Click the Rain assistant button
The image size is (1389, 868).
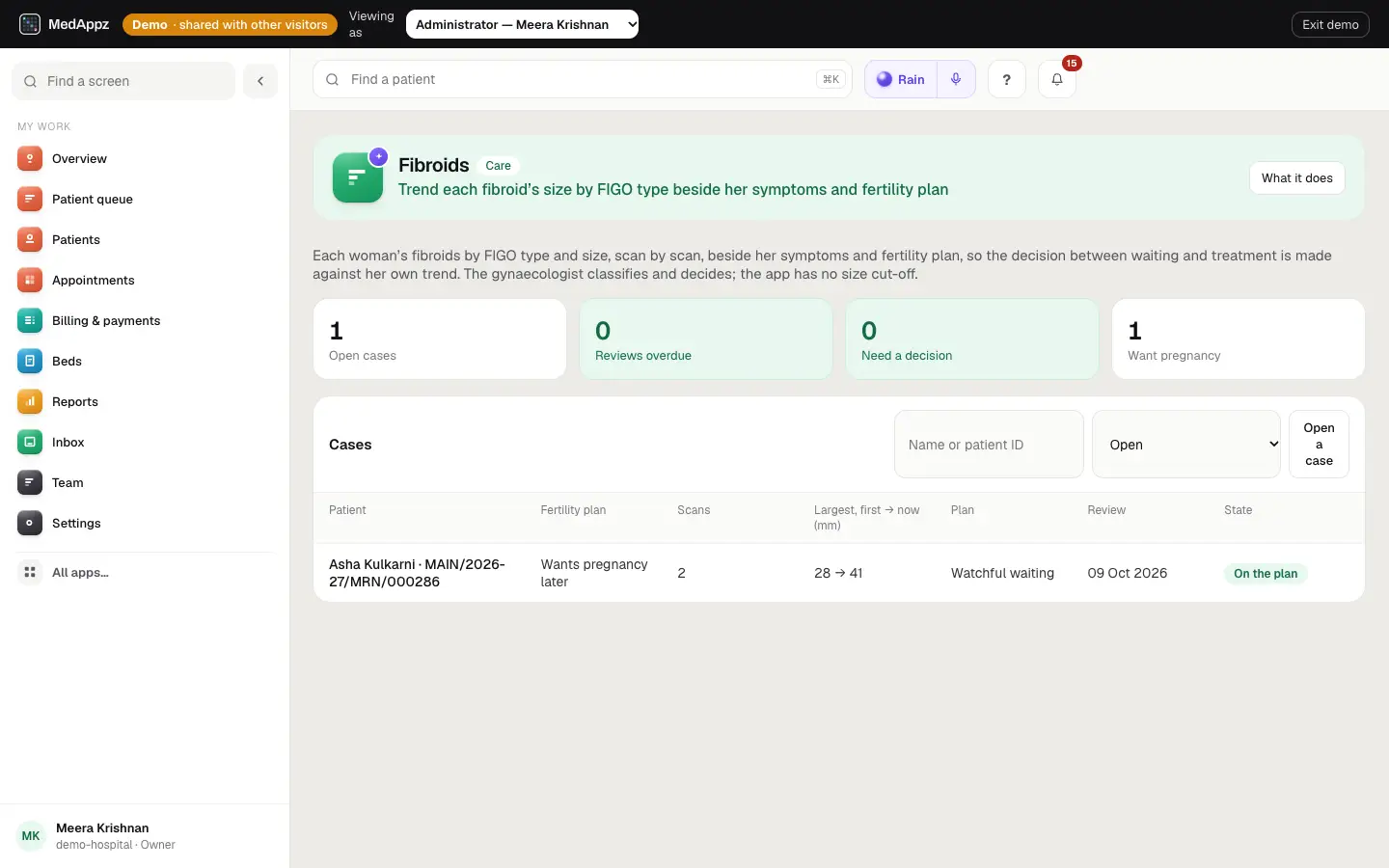pyautogui.click(x=901, y=79)
